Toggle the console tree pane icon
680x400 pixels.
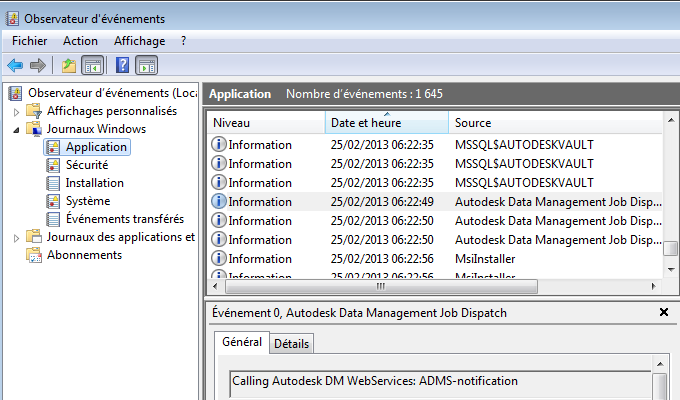[x=91, y=66]
